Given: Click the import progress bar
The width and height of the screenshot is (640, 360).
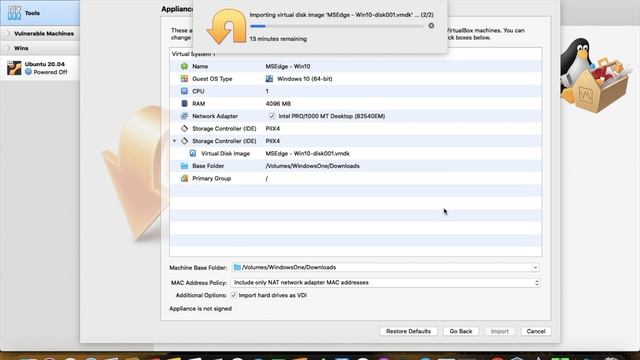Looking at the screenshot, I should point(337,26).
